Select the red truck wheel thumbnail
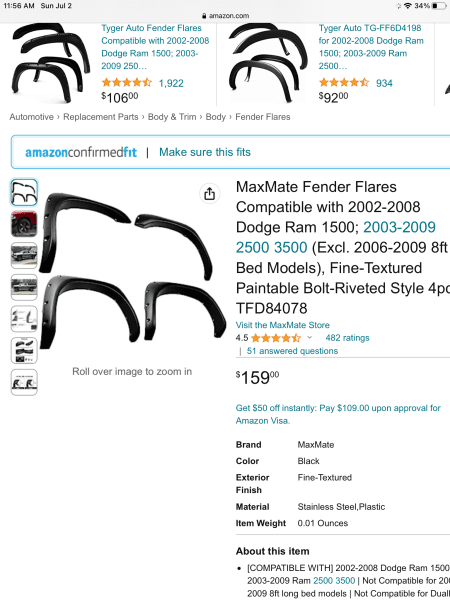450x600 pixels. point(24,224)
